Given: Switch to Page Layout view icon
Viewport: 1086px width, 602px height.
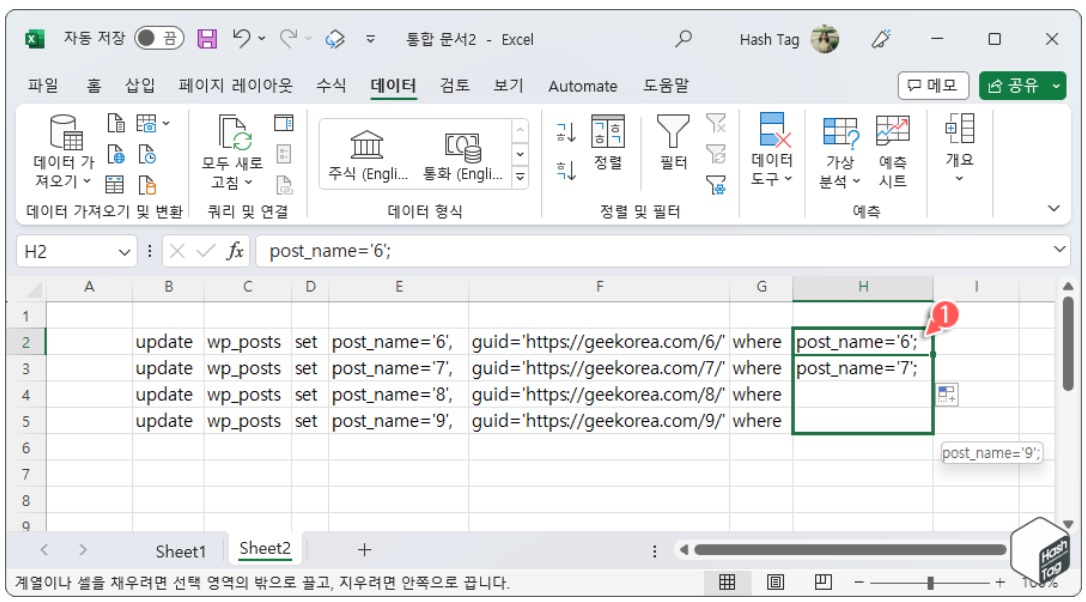Looking at the screenshot, I should (x=776, y=583).
